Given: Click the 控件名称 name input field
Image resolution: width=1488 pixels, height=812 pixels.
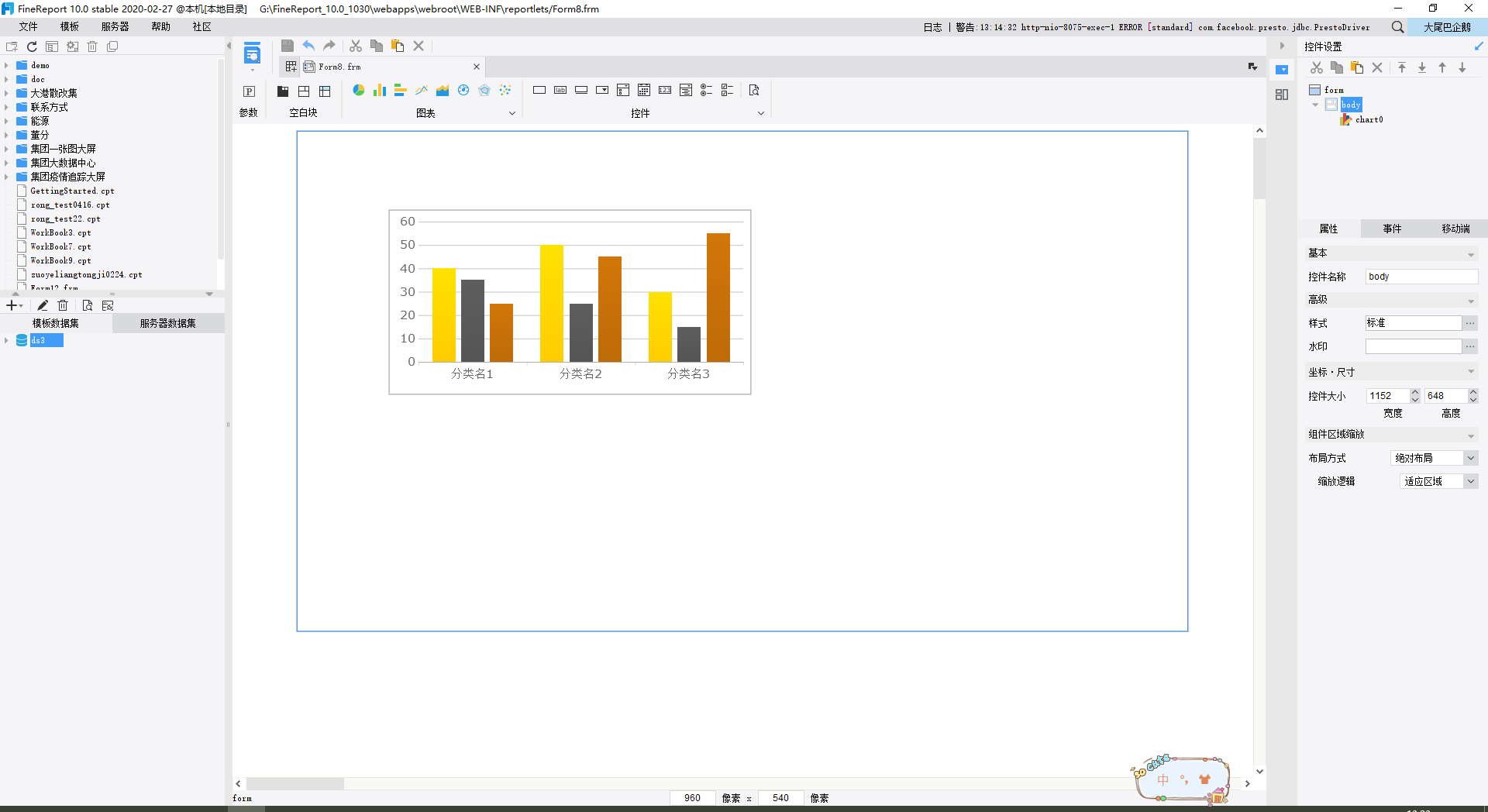Looking at the screenshot, I should (x=1421, y=277).
